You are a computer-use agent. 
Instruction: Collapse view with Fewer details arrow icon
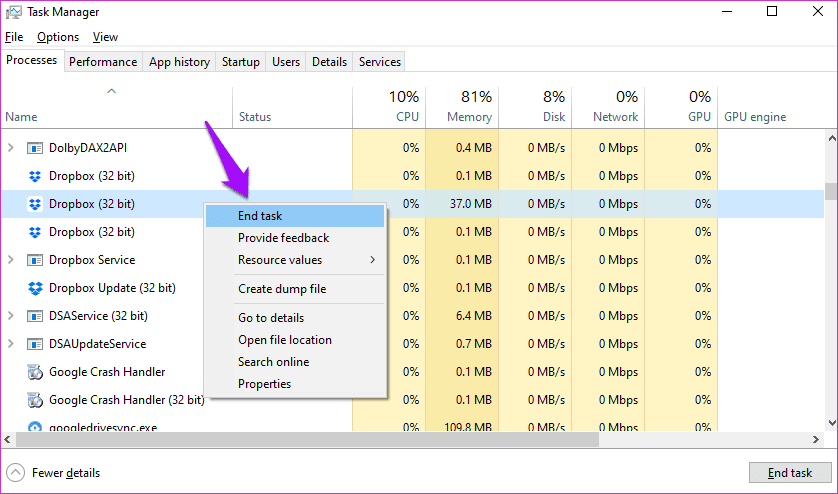[16, 473]
